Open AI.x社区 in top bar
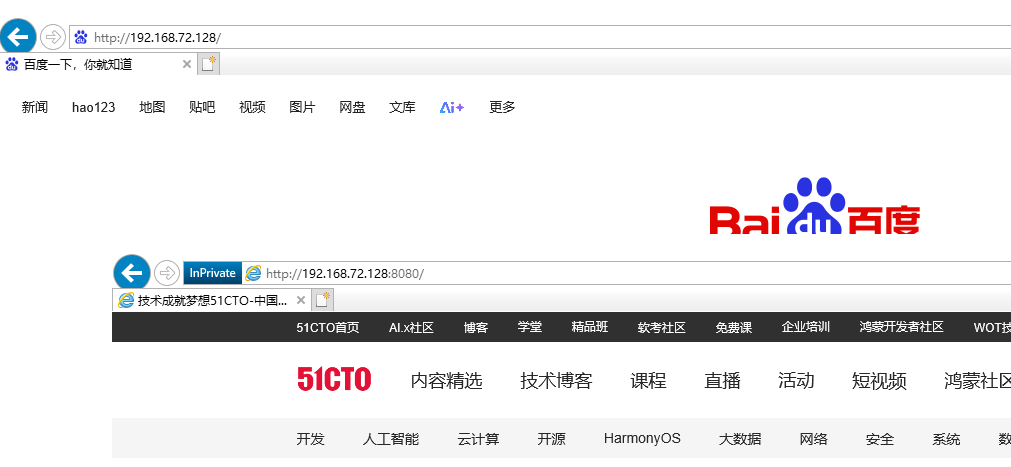The width and height of the screenshot is (1011, 467). tap(411, 328)
